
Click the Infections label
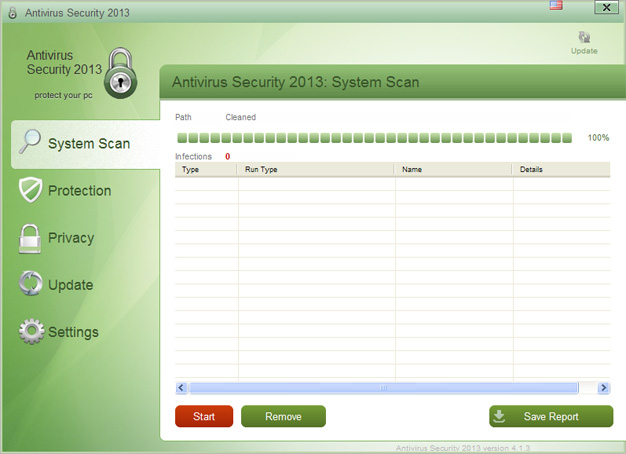tap(193, 157)
